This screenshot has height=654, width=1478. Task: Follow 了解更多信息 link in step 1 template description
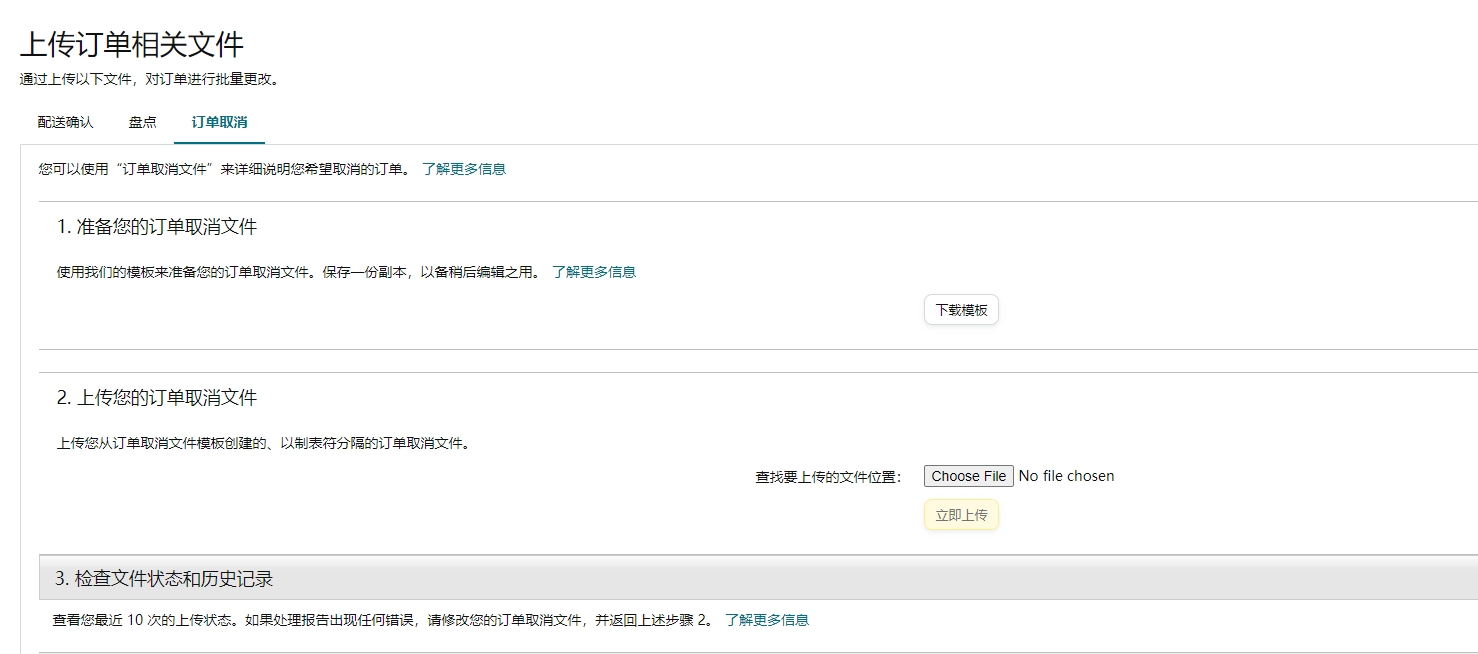594,272
